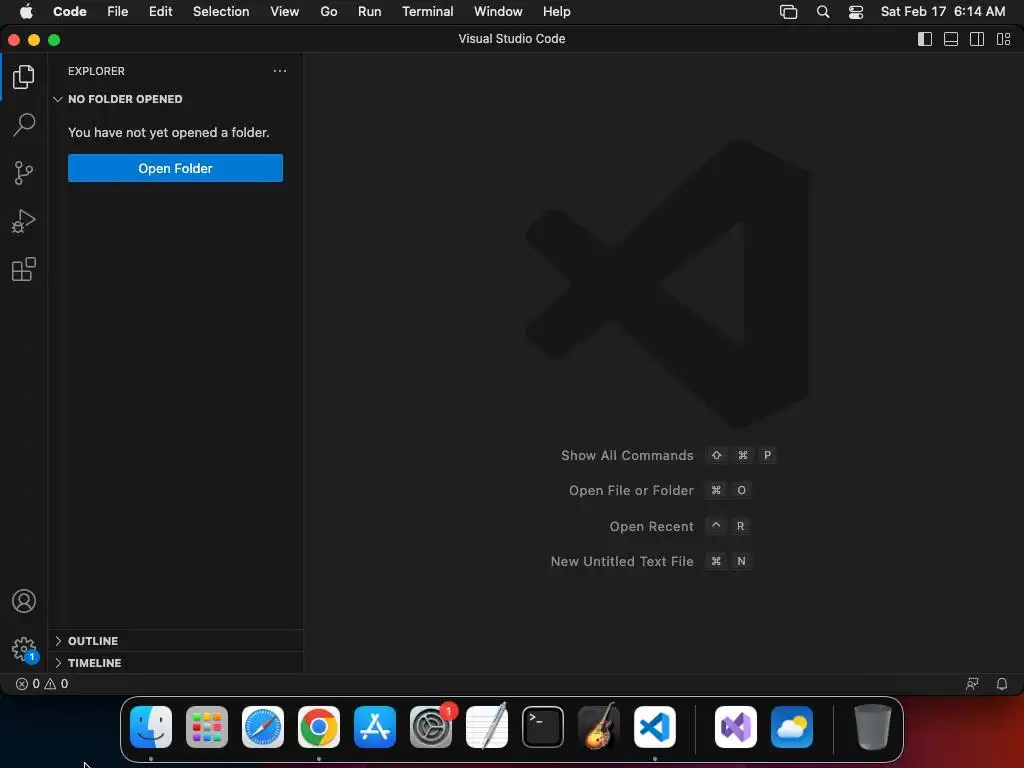Open the Help menu
The height and width of the screenshot is (768, 1024).
556,12
